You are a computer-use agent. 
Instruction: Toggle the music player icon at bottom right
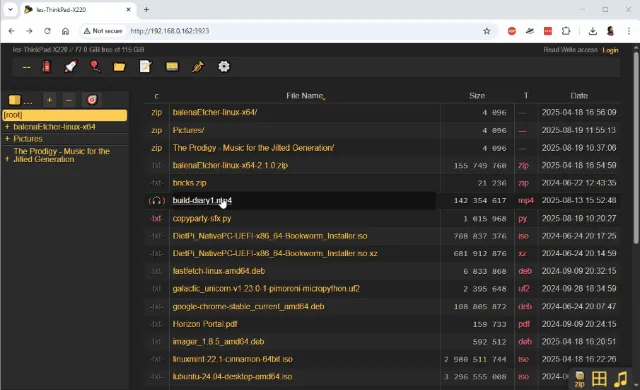click(620, 379)
